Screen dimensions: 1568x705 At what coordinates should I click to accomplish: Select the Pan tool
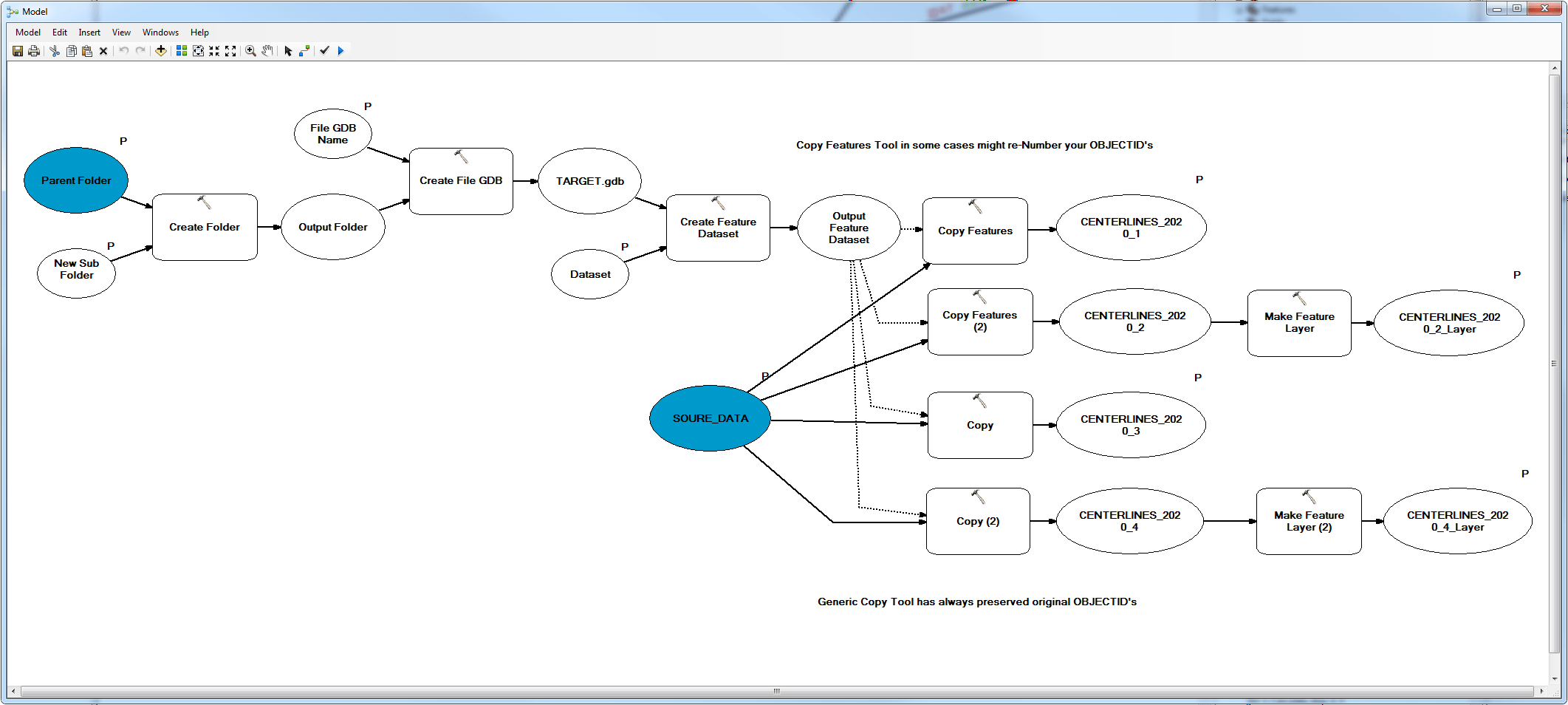pos(267,50)
